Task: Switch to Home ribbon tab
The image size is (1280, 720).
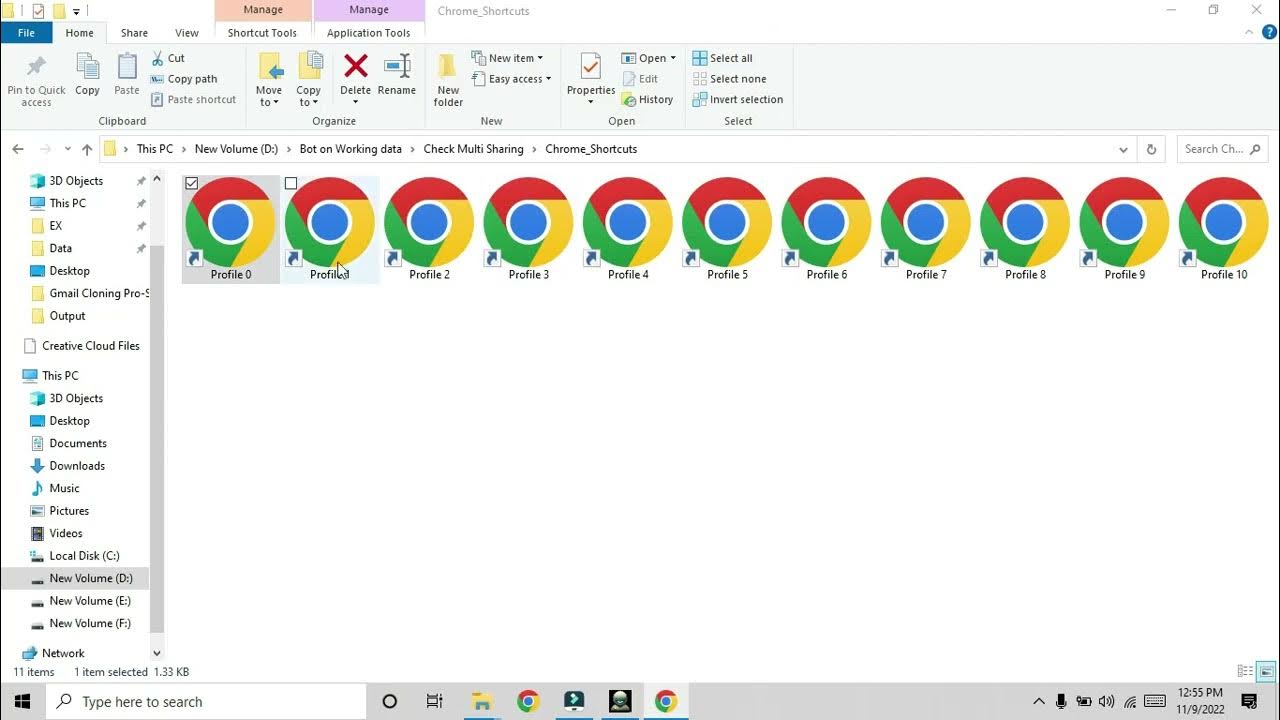Action: 80,32
